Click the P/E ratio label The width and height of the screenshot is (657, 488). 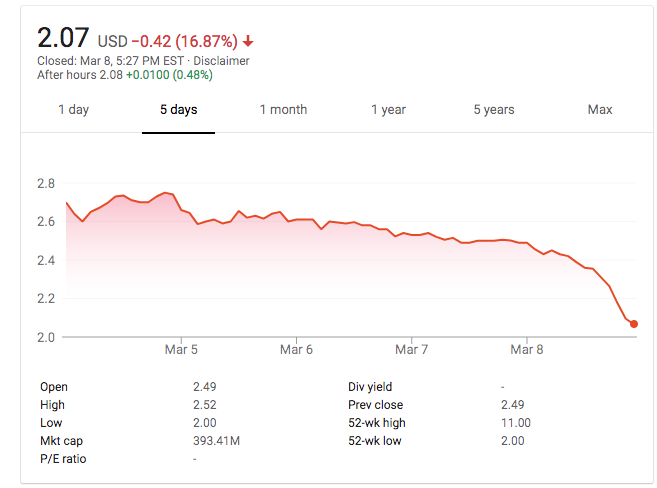[62, 459]
